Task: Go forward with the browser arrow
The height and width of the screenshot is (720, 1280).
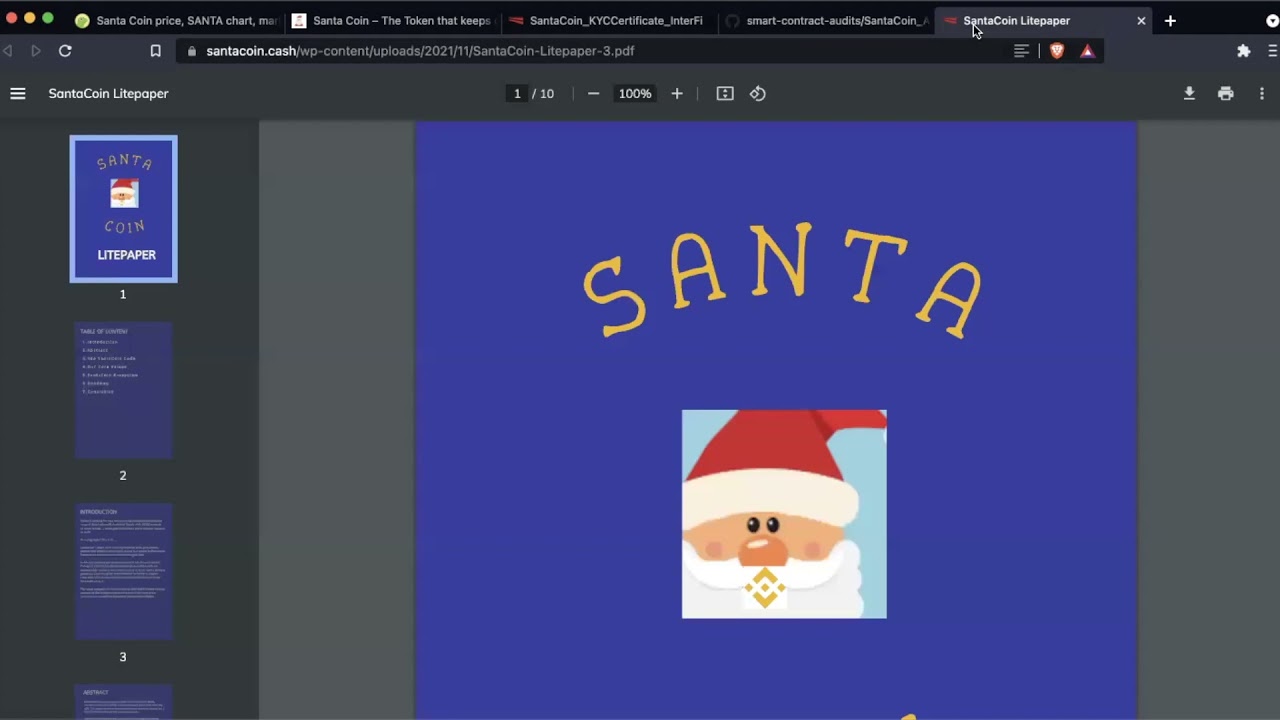Action: click(x=36, y=51)
